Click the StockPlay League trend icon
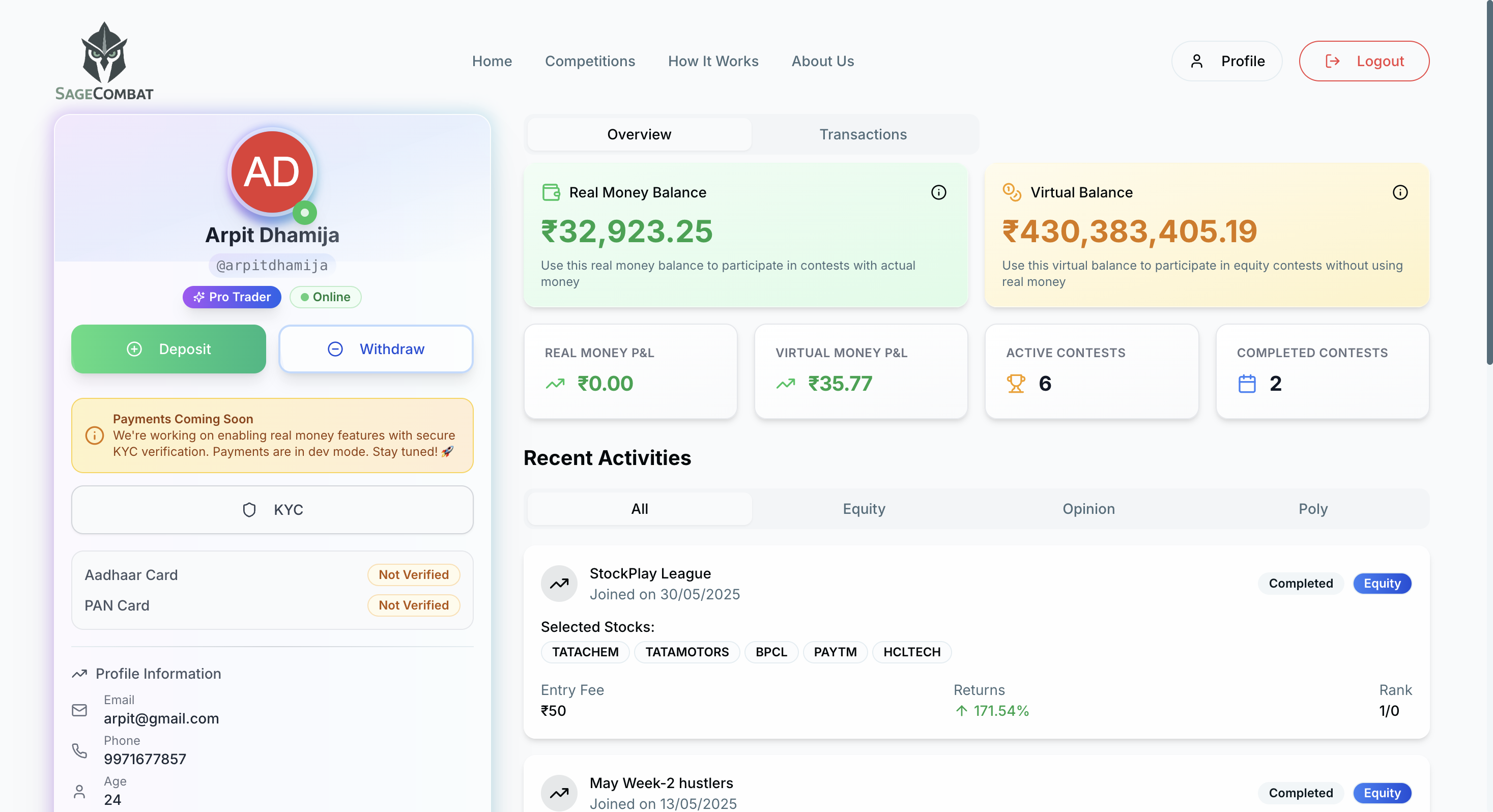Screen dimensions: 1493x812 coord(559,584)
